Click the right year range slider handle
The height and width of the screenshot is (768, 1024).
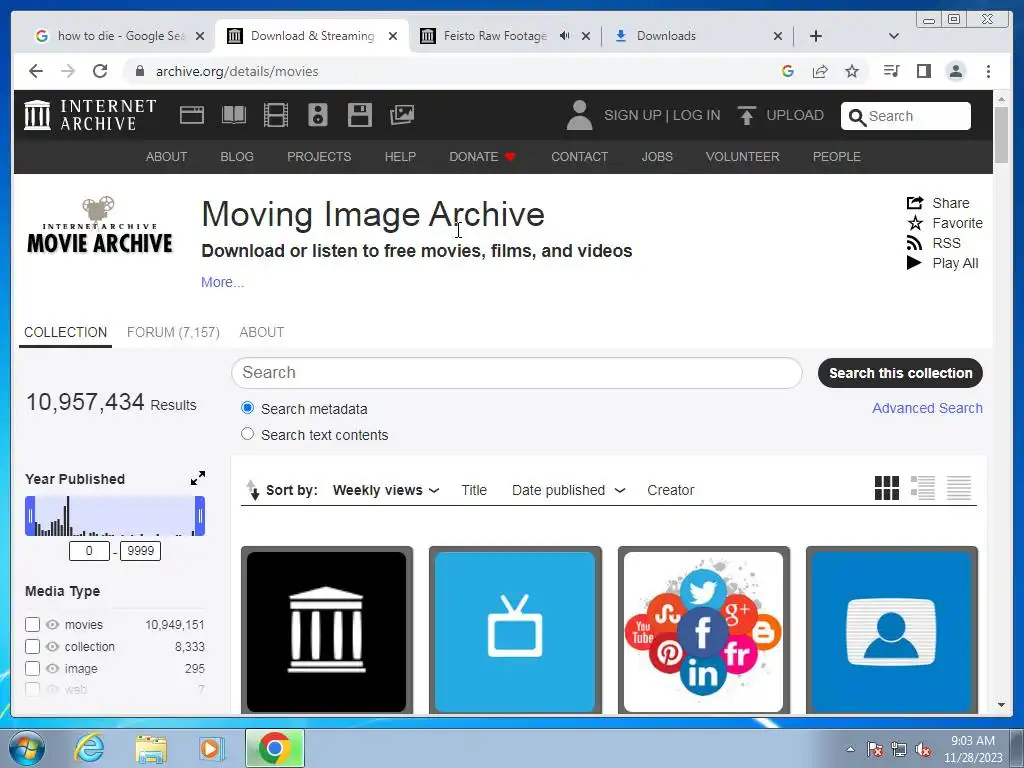(x=200, y=516)
